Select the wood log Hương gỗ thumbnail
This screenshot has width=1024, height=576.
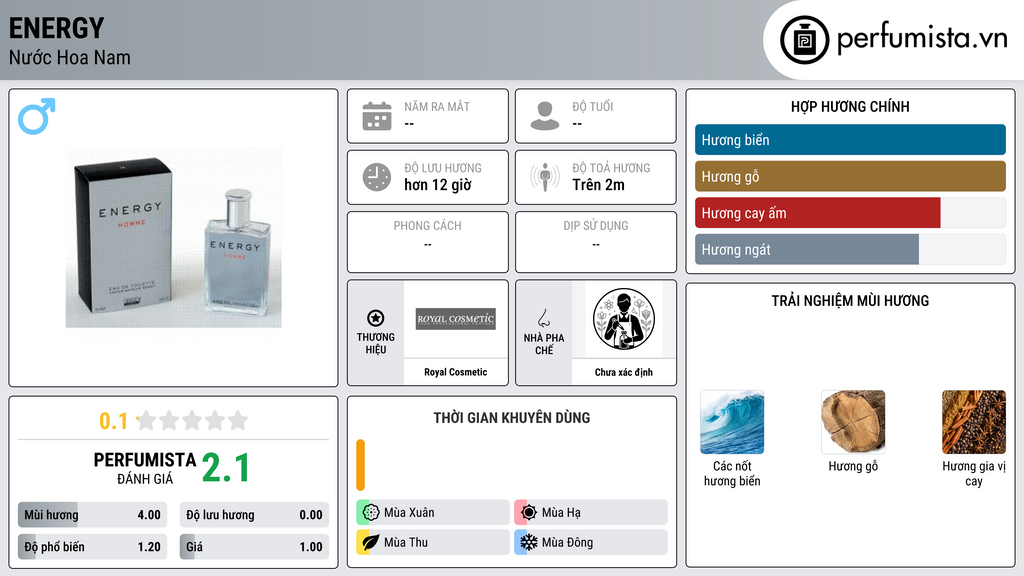coord(853,422)
